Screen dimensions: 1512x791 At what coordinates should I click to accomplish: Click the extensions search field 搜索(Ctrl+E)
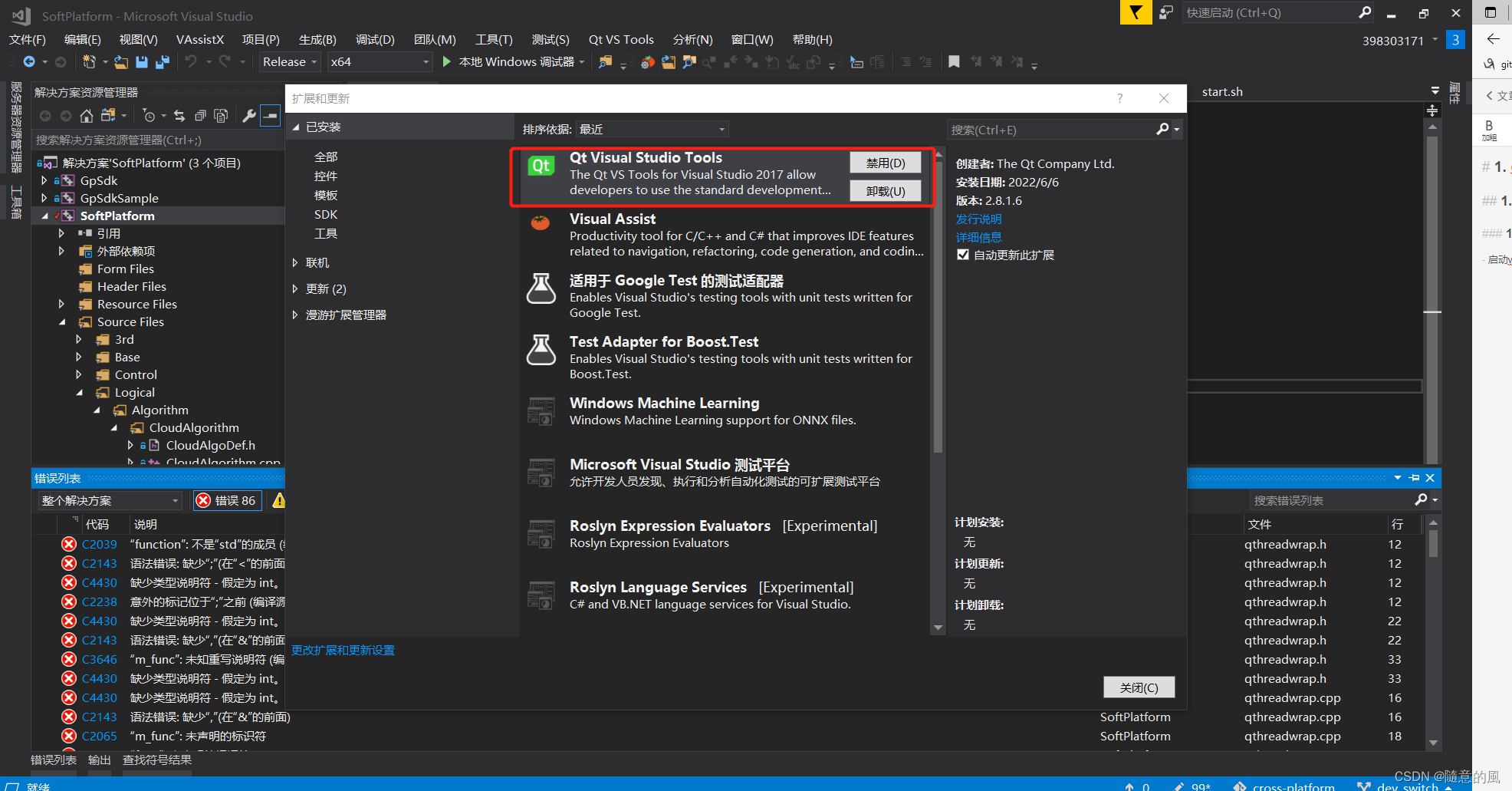point(1053,130)
